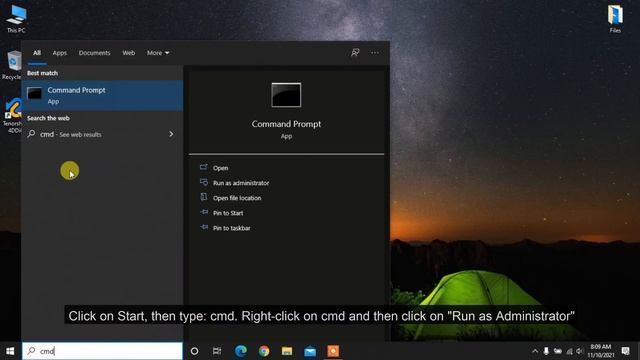The image size is (640, 360).
Task: Select the Recycle Bin desktop icon
Action: (x=12, y=65)
